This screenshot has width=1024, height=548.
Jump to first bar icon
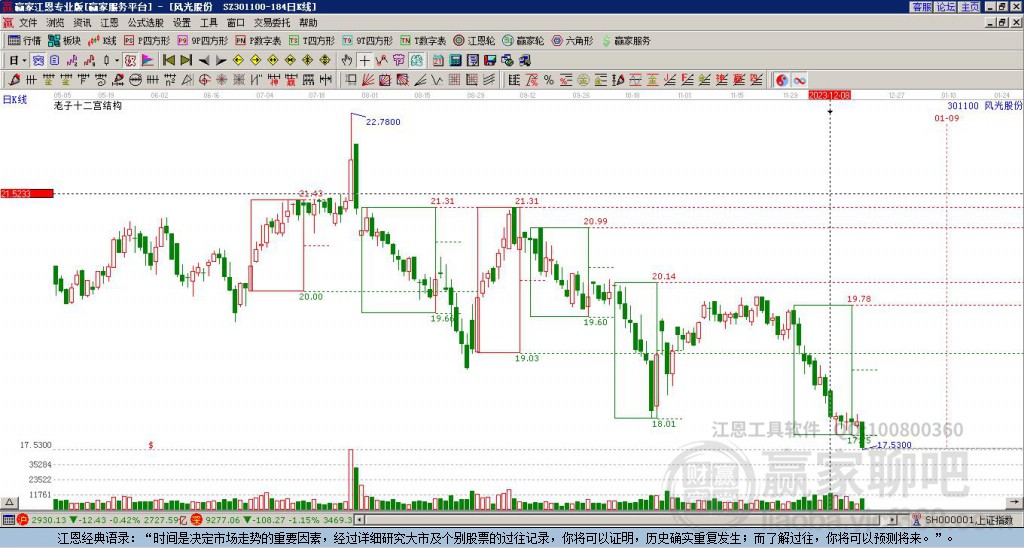point(168,60)
